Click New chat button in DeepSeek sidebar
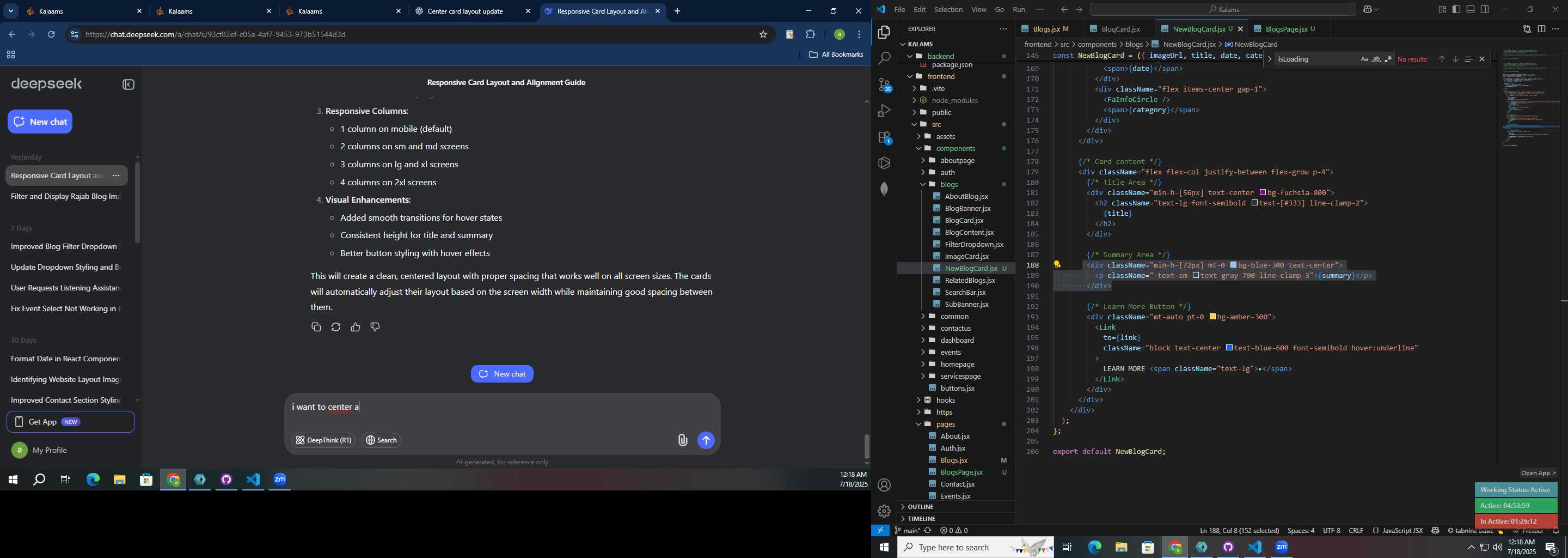Image resolution: width=1568 pixels, height=558 pixels. click(x=40, y=122)
